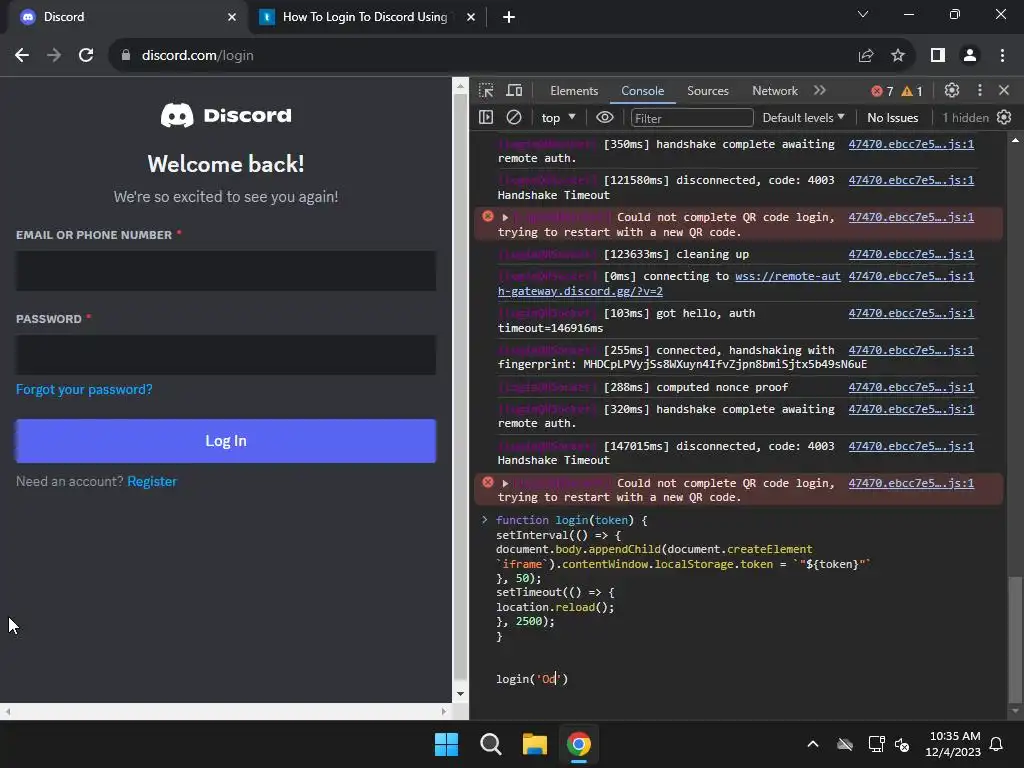
Task: Open source link beside 'computed nonce proof' log
Action: pyautogui.click(x=911, y=387)
